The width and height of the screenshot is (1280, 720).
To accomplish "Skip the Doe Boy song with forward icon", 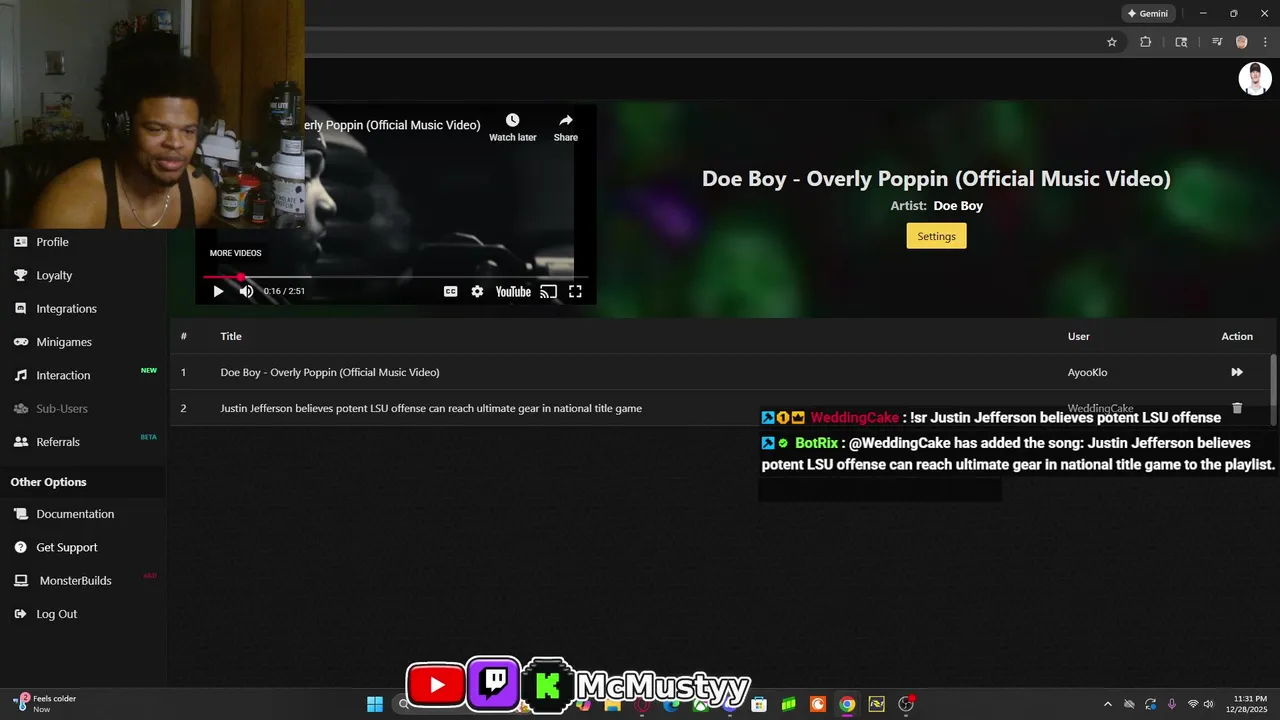I will click(x=1237, y=372).
